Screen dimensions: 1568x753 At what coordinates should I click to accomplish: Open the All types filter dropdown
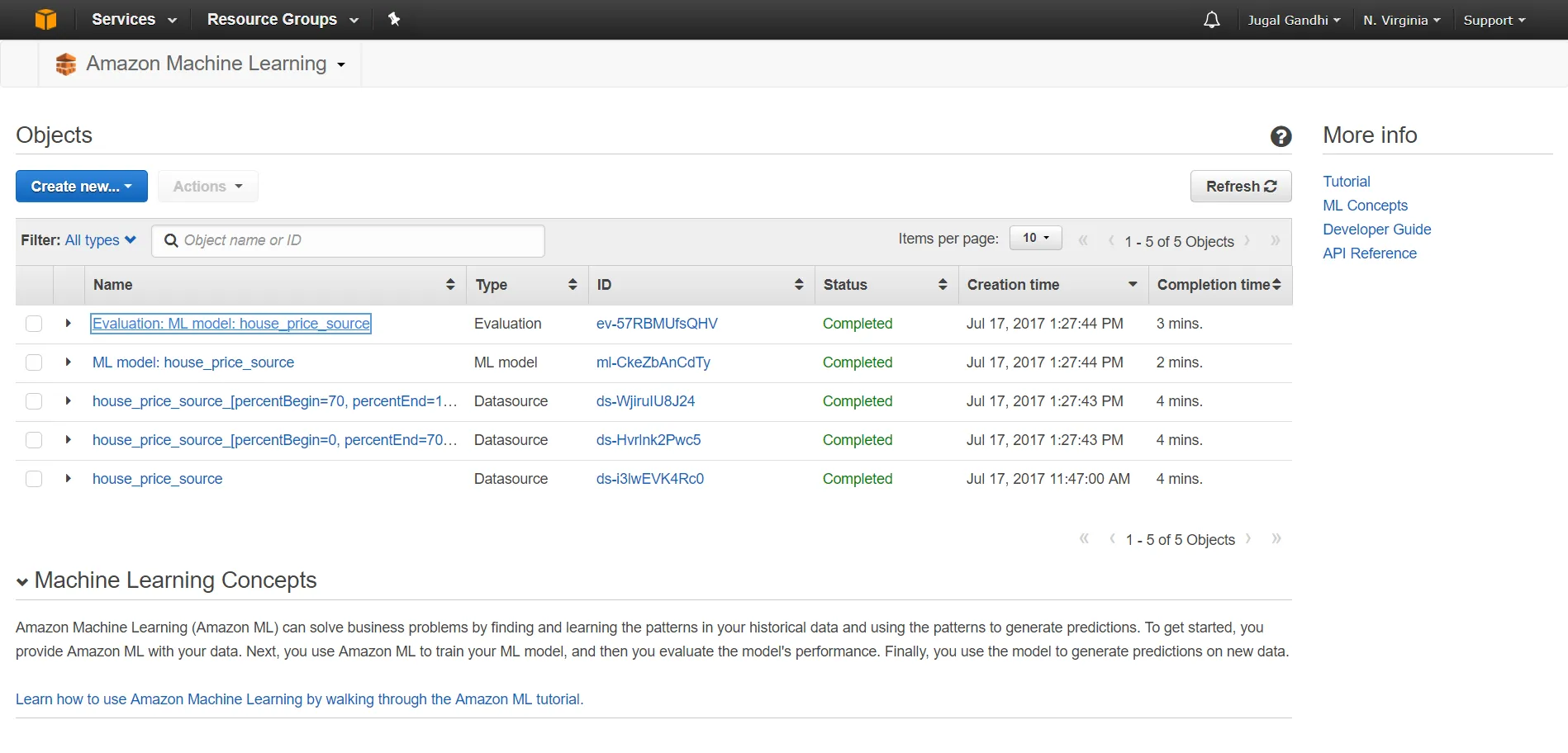click(100, 240)
